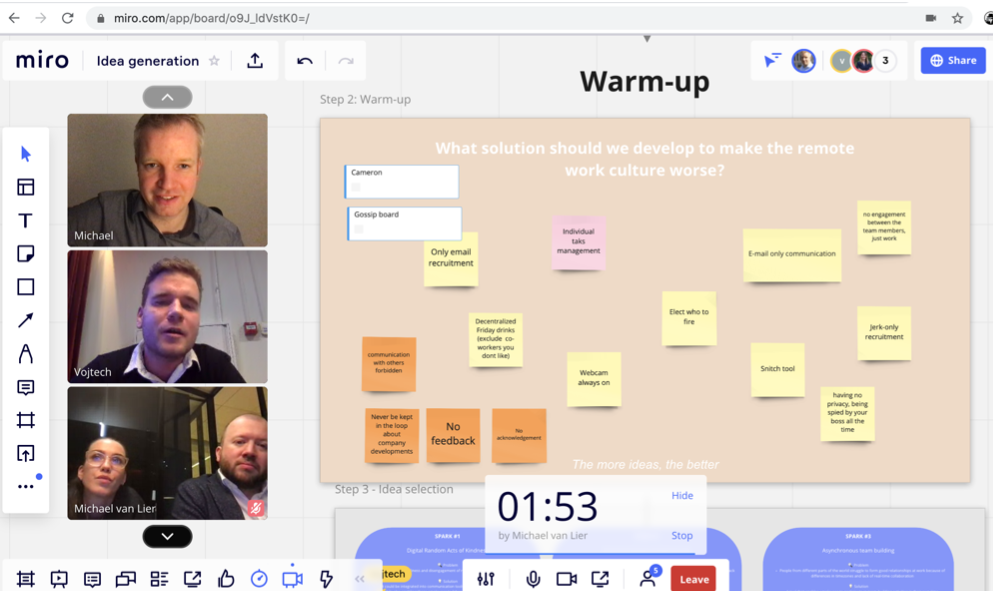Screen dimensions: 994x594
Task: Click the browser reload button
Action: pyautogui.click(x=68, y=18)
